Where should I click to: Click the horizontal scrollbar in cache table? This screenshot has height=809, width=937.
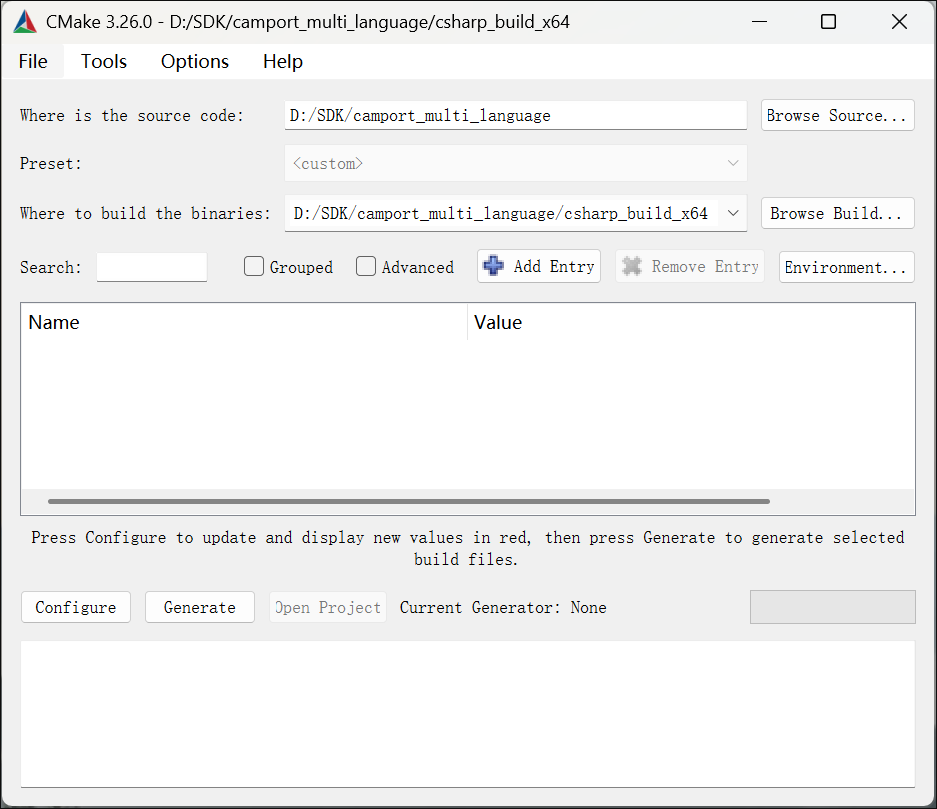tap(409, 501)
